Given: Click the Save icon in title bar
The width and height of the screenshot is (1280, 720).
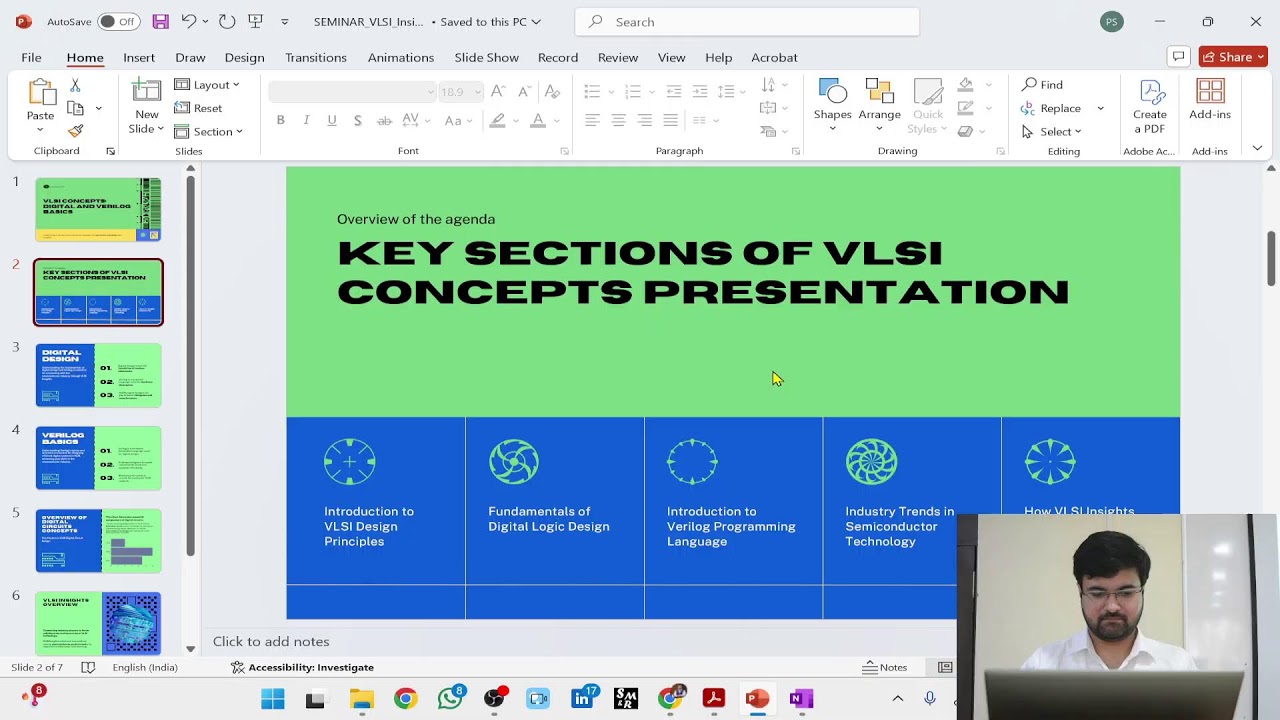Looking at the screenshot, I should (x=160, y=21).
